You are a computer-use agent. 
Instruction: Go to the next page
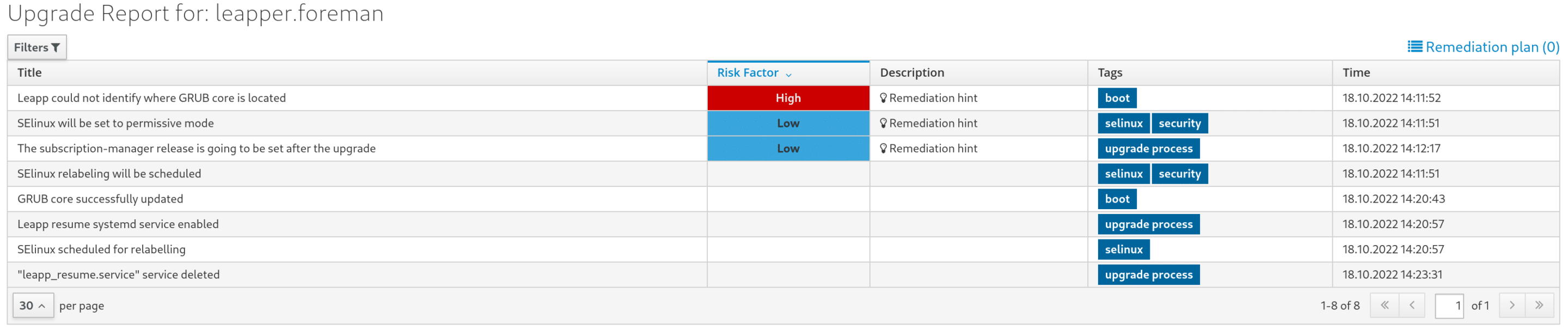point(1512,305)
